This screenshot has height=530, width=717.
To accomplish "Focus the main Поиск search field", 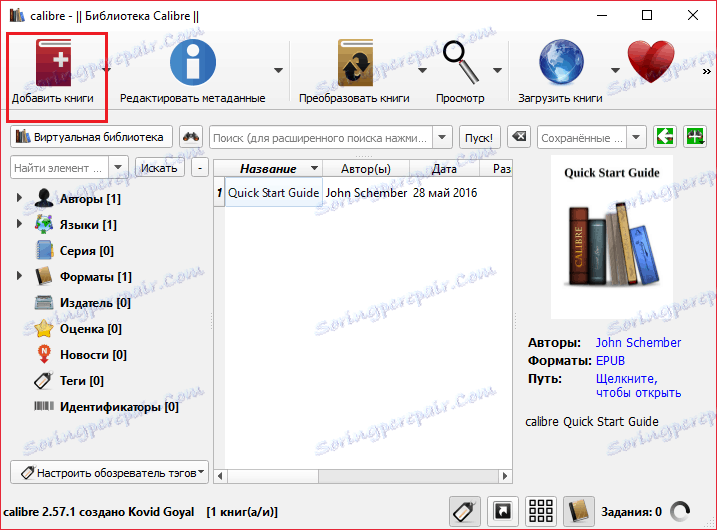I will 321,137.
